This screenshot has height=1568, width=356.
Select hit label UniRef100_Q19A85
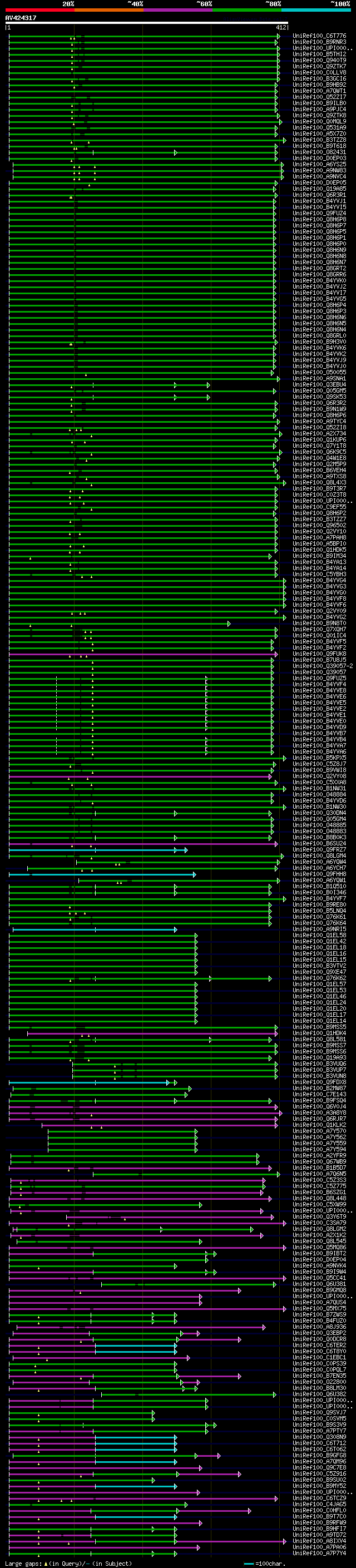point(319,189)
